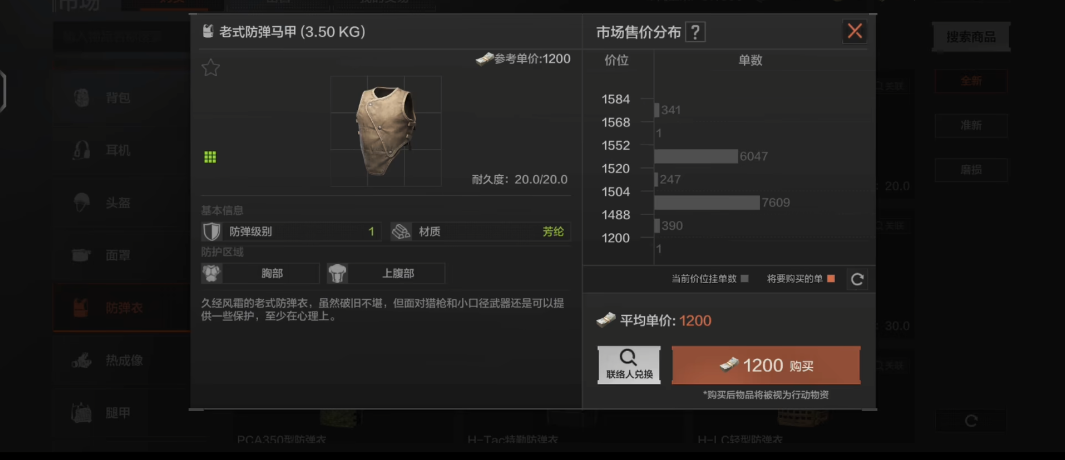Viewport: 1065px width, 460px height.
Task: Select the 全新 condition filter
Action: tap(971, 81)
